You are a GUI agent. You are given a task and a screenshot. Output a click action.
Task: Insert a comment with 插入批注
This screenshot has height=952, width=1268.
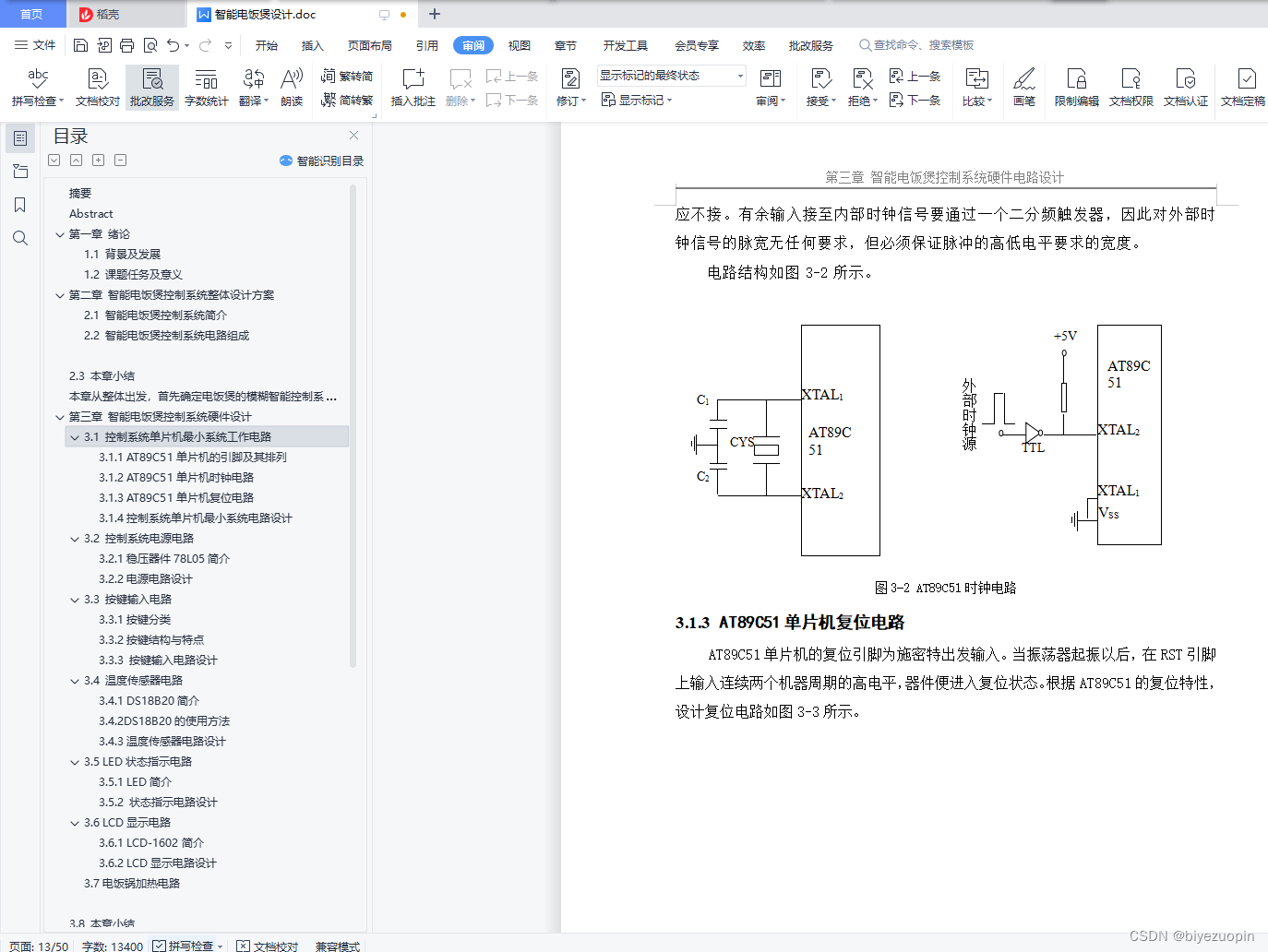pos(413,88)
